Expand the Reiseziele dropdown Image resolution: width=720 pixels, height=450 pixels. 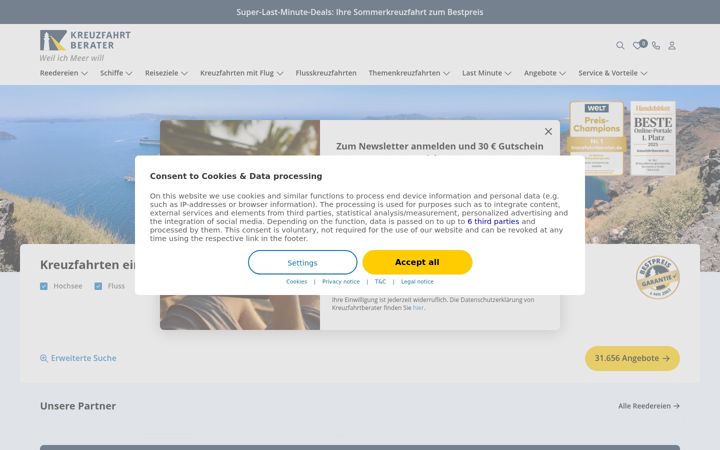(x=166, y=73)
